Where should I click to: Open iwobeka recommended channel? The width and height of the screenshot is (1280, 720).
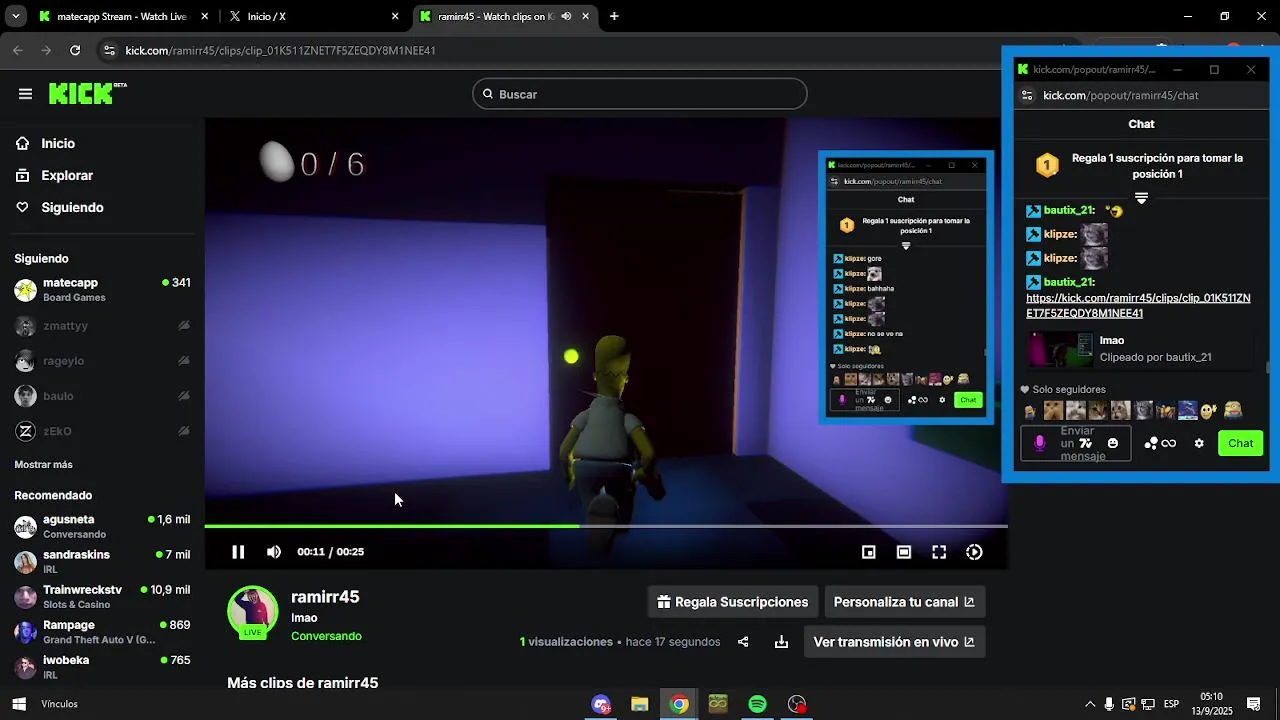(102, 667)
